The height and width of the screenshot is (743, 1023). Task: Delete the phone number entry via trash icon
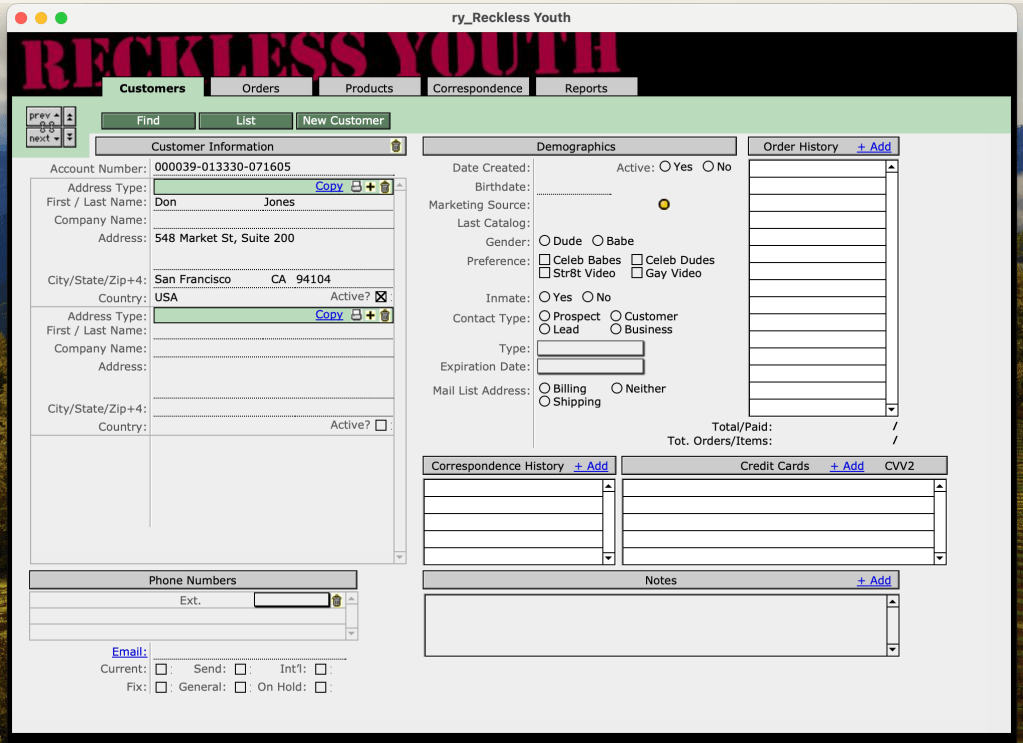coord(337,599)
